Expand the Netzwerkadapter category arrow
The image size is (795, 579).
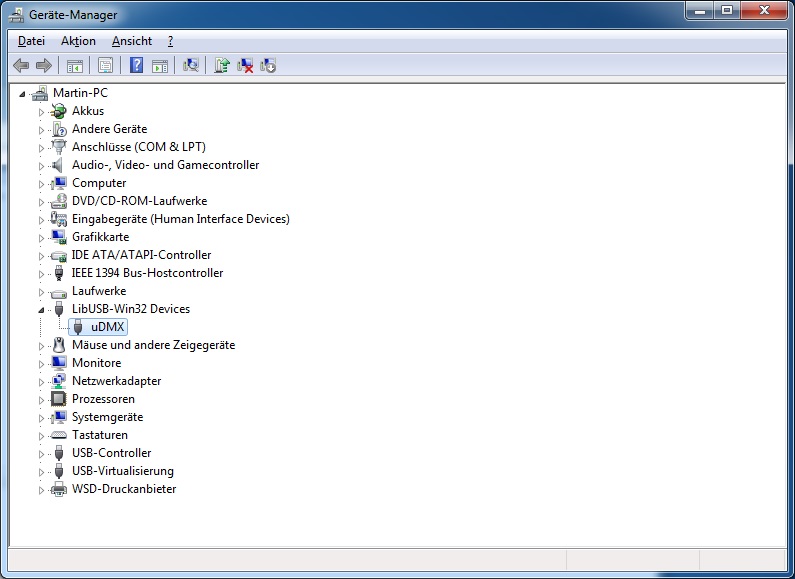[x=42, y=381]
